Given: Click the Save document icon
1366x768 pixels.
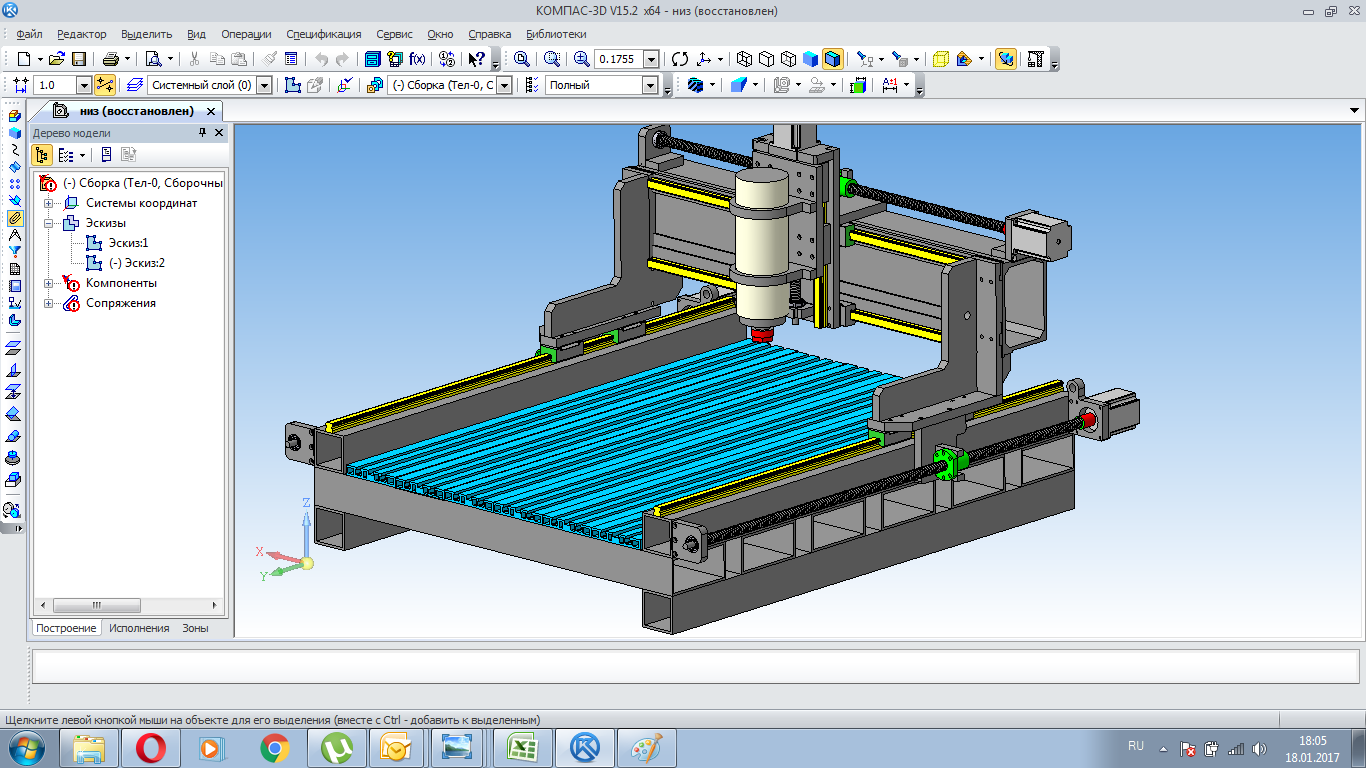Looking at the screenshot, I should pos(79,59).
